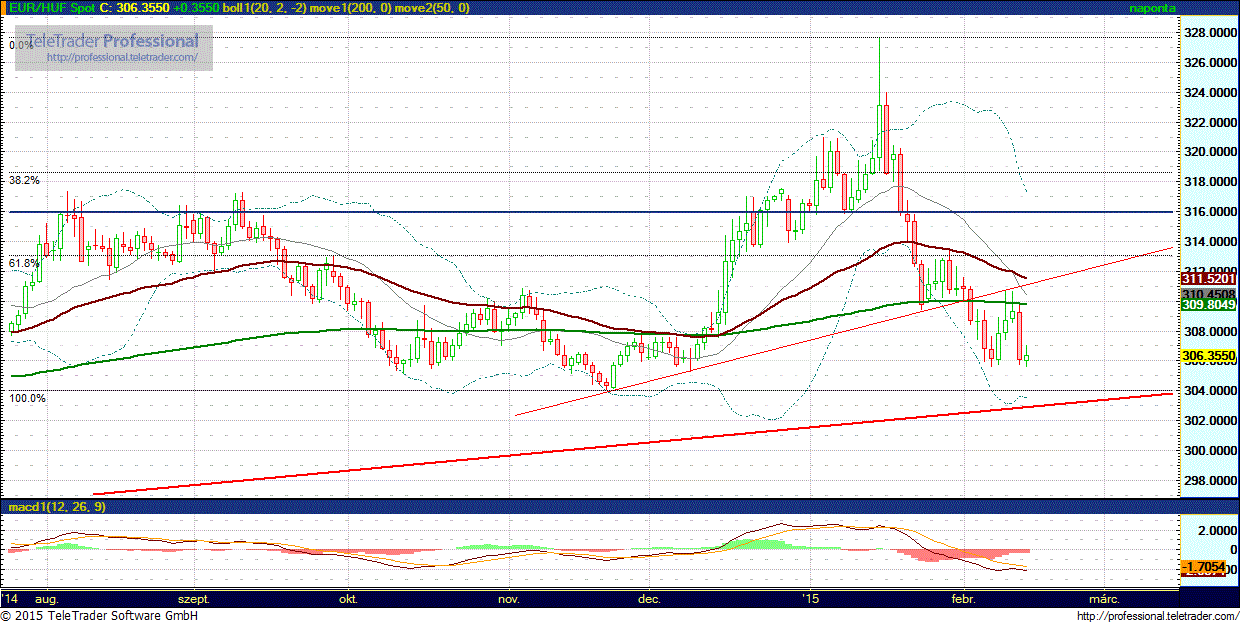The image size is (1240, 625).
Task: Click the green 309.8049 price tag
Action: [x=1209, y=306]
